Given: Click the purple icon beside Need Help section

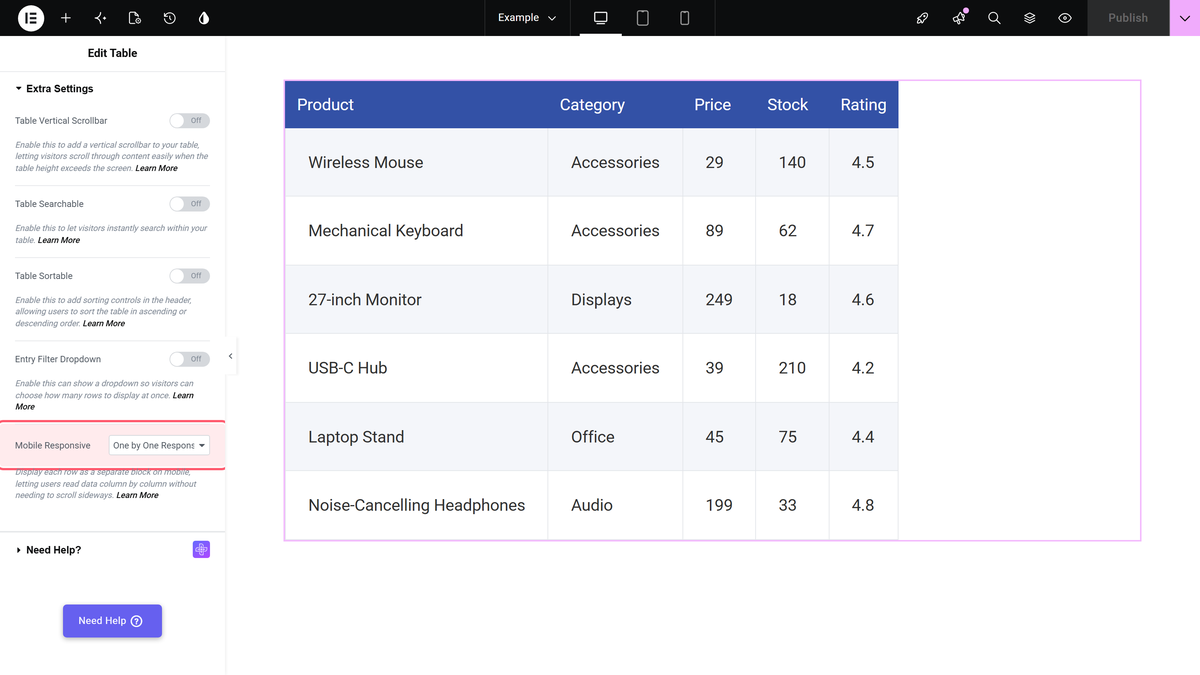Looking at the screenshot, I should point(201,550).
